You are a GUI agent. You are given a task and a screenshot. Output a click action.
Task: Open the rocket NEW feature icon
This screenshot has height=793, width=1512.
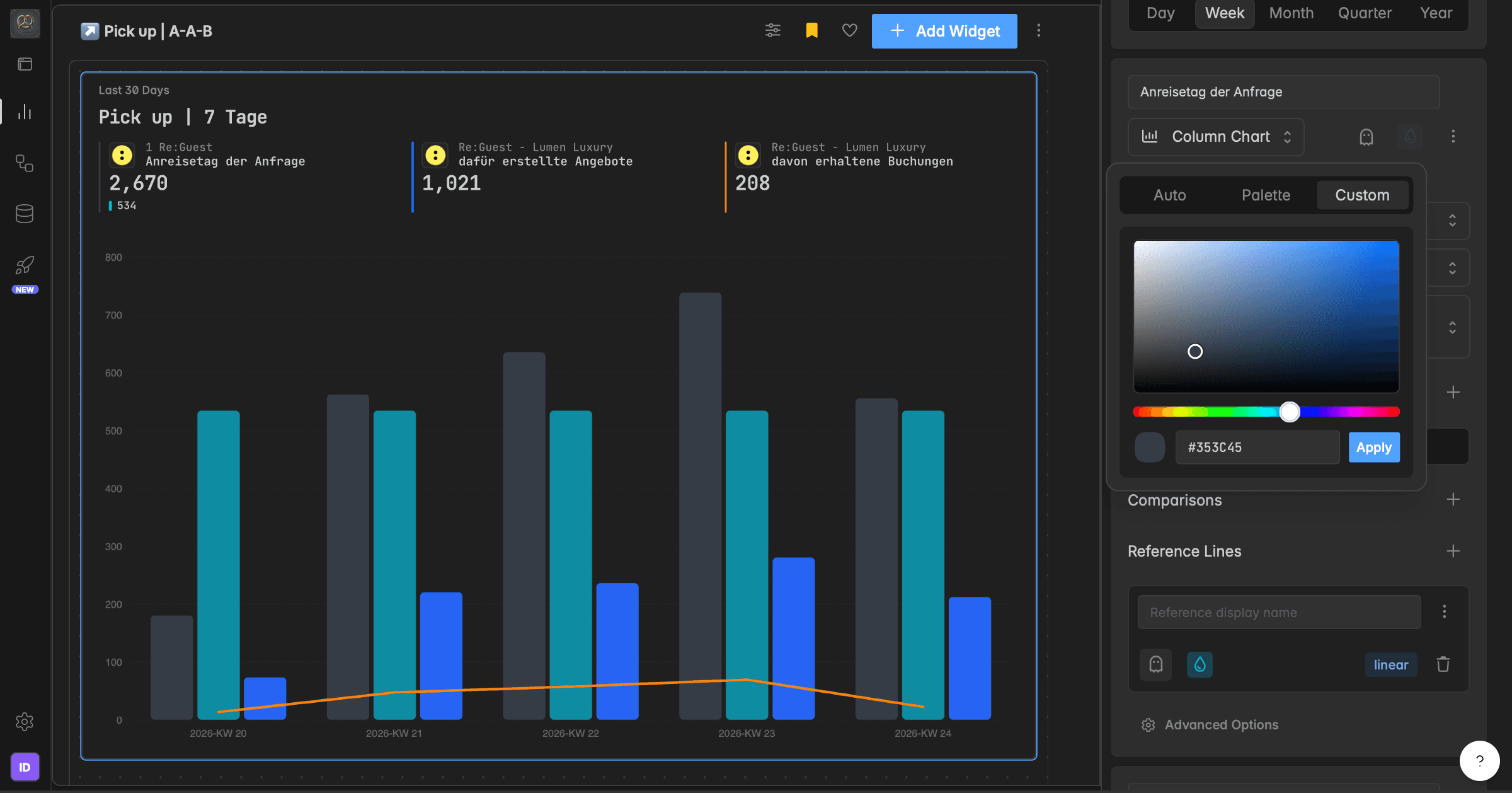click(x=25, y=265)
